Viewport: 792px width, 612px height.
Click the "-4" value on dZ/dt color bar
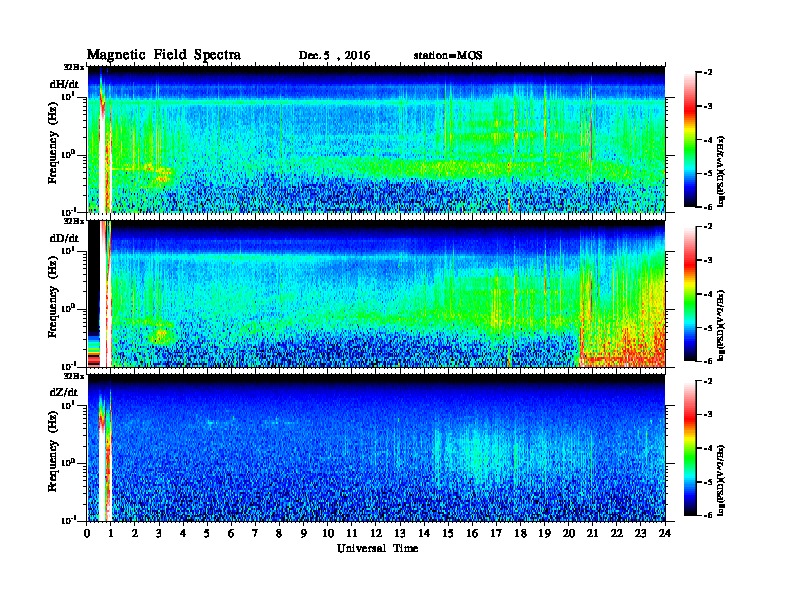708,448
